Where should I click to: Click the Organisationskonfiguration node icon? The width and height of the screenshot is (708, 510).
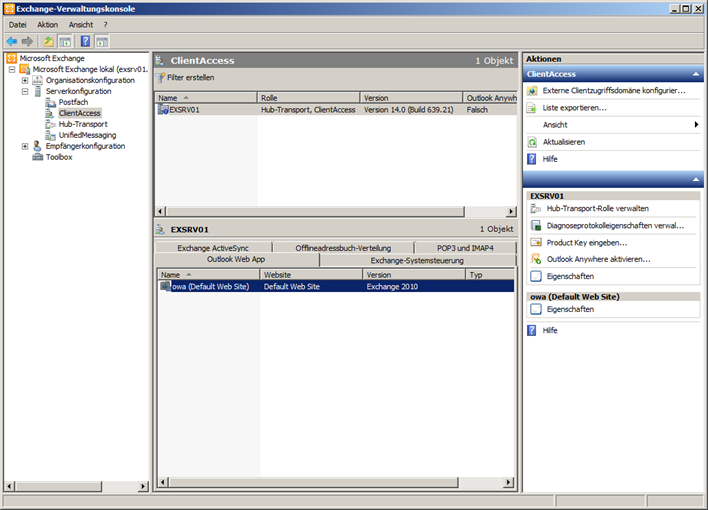click(x=37, y=80)
